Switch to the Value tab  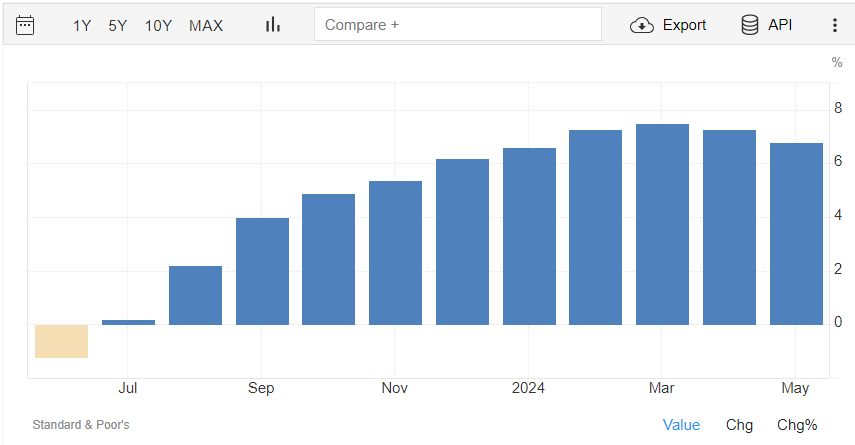681,425
